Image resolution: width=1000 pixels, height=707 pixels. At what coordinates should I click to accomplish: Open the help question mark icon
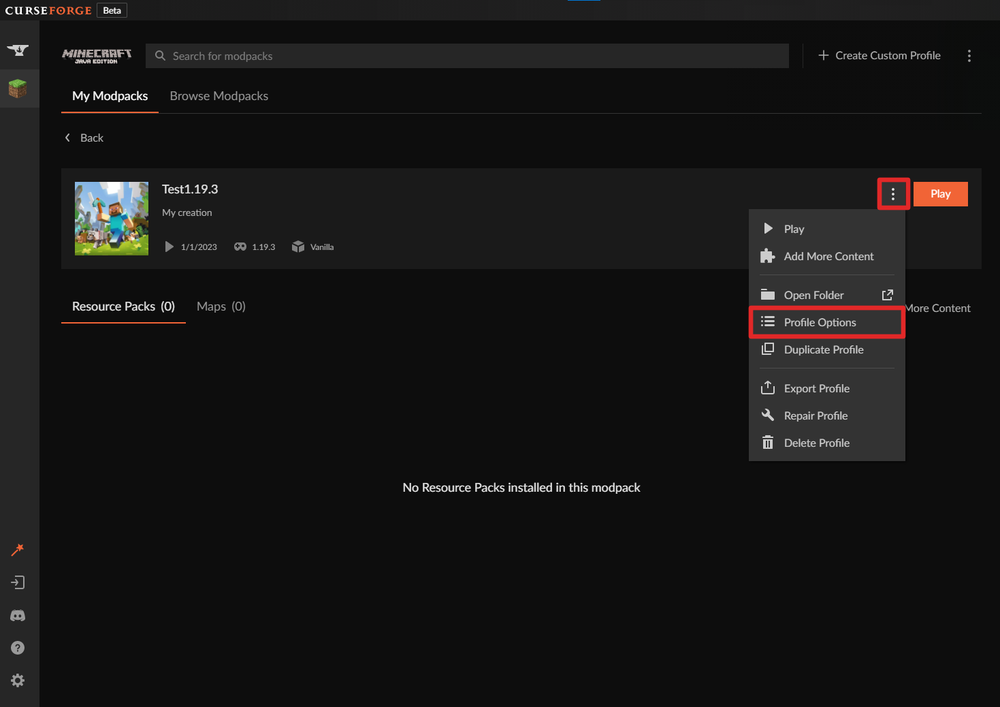17,648
